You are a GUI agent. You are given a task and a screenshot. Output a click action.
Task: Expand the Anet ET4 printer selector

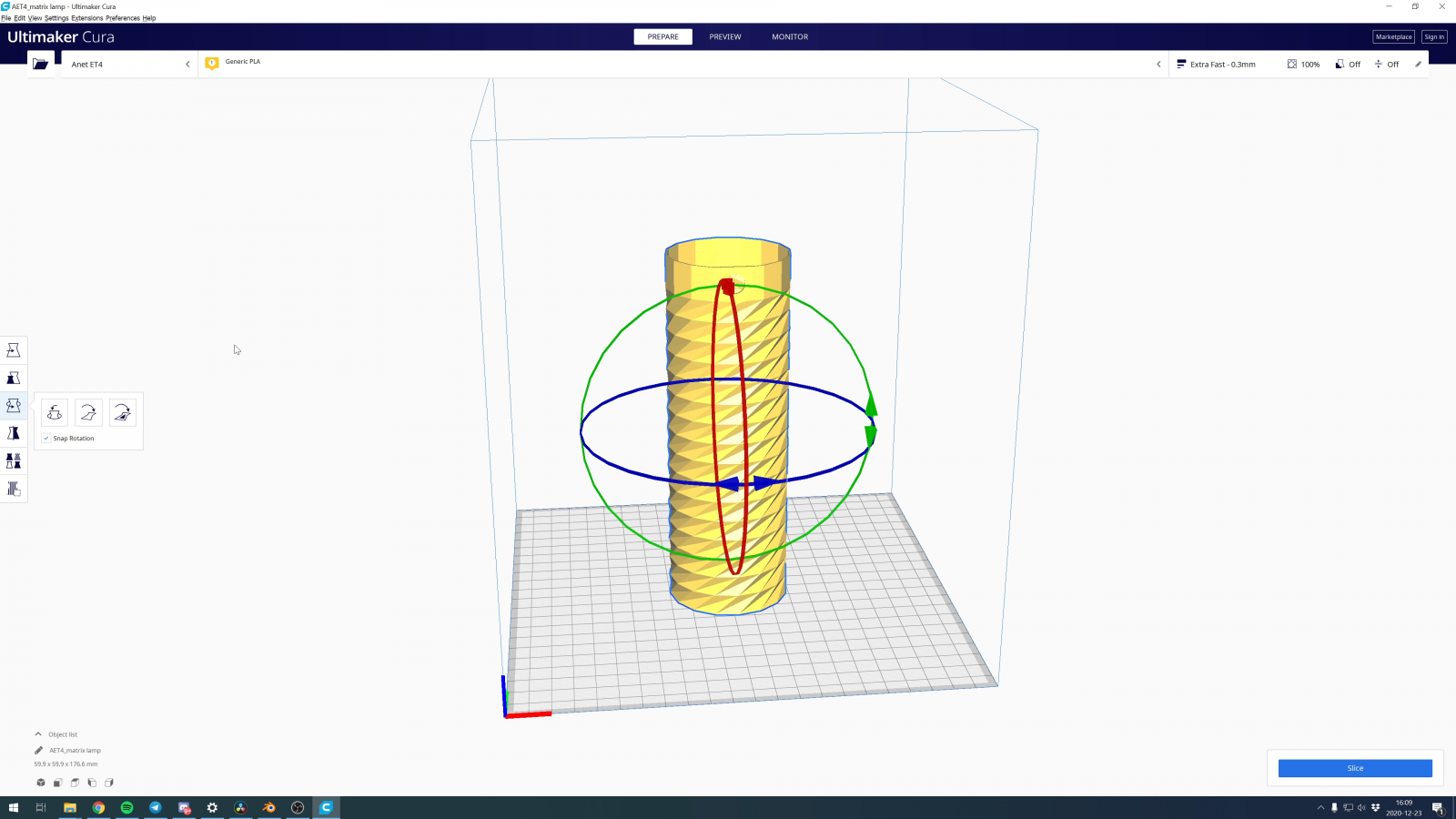point(130,64)
